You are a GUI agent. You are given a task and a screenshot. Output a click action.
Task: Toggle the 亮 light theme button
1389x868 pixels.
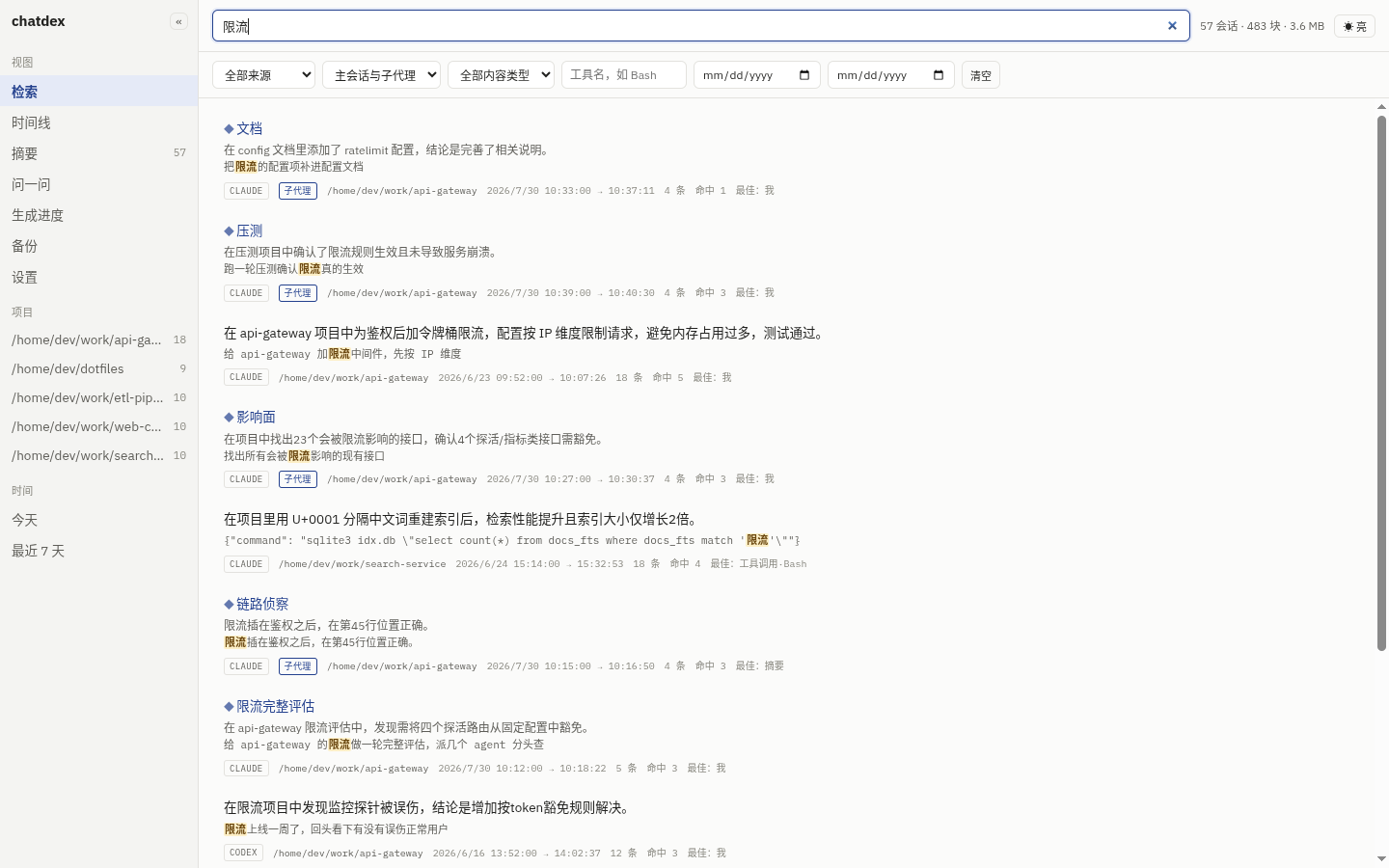[x=1354, y=26]
